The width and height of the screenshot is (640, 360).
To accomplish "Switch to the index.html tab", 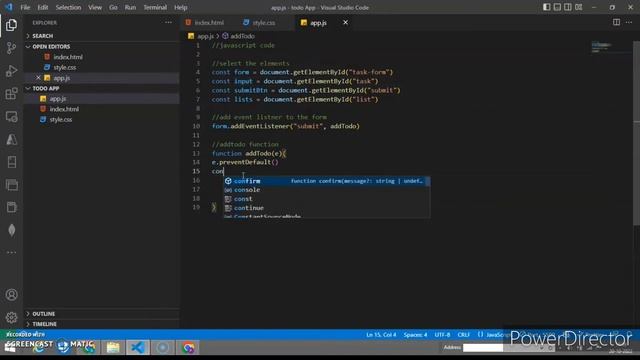I will click(x=208, y=22).
